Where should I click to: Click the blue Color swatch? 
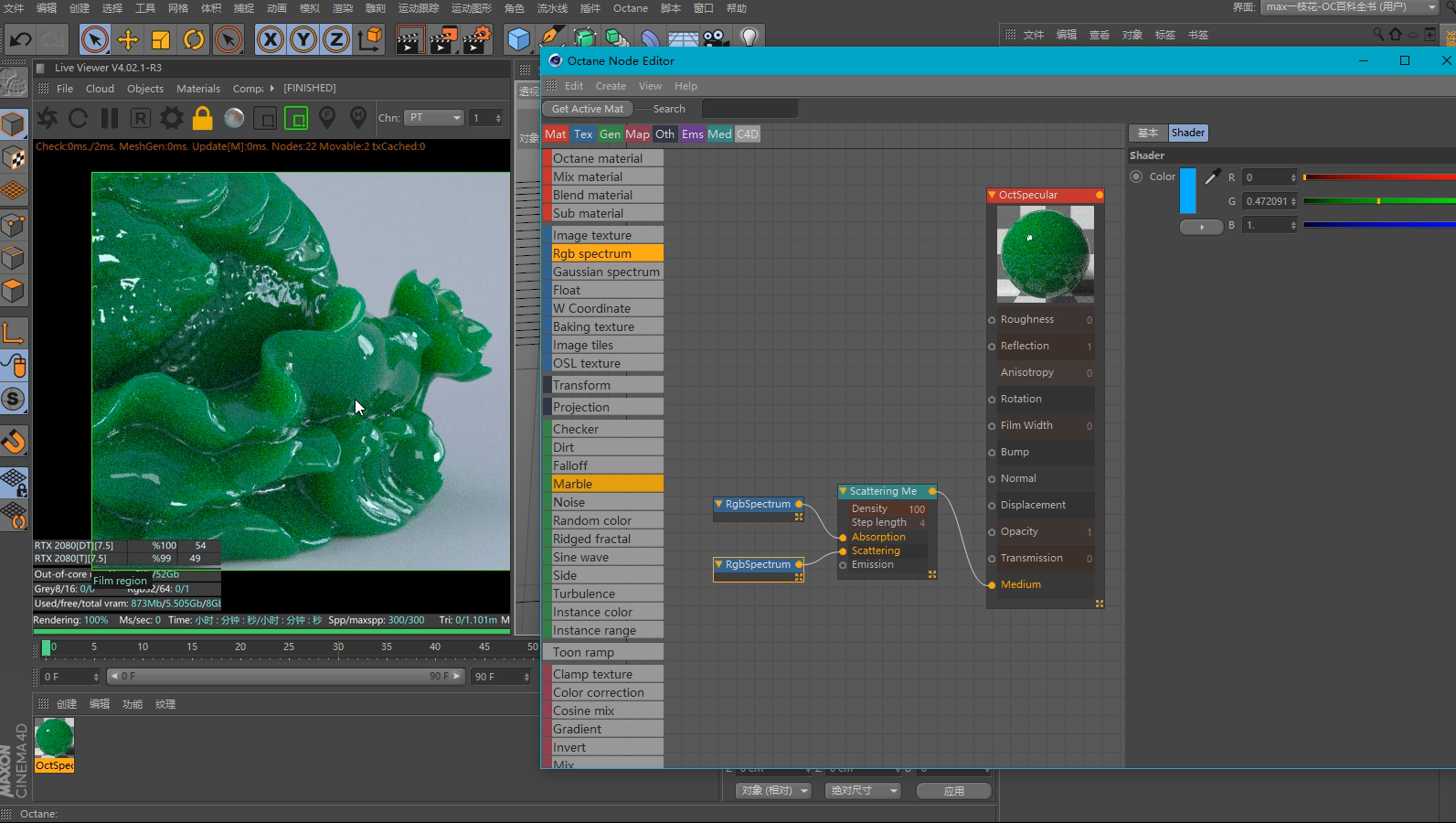tap(1188, 190)
